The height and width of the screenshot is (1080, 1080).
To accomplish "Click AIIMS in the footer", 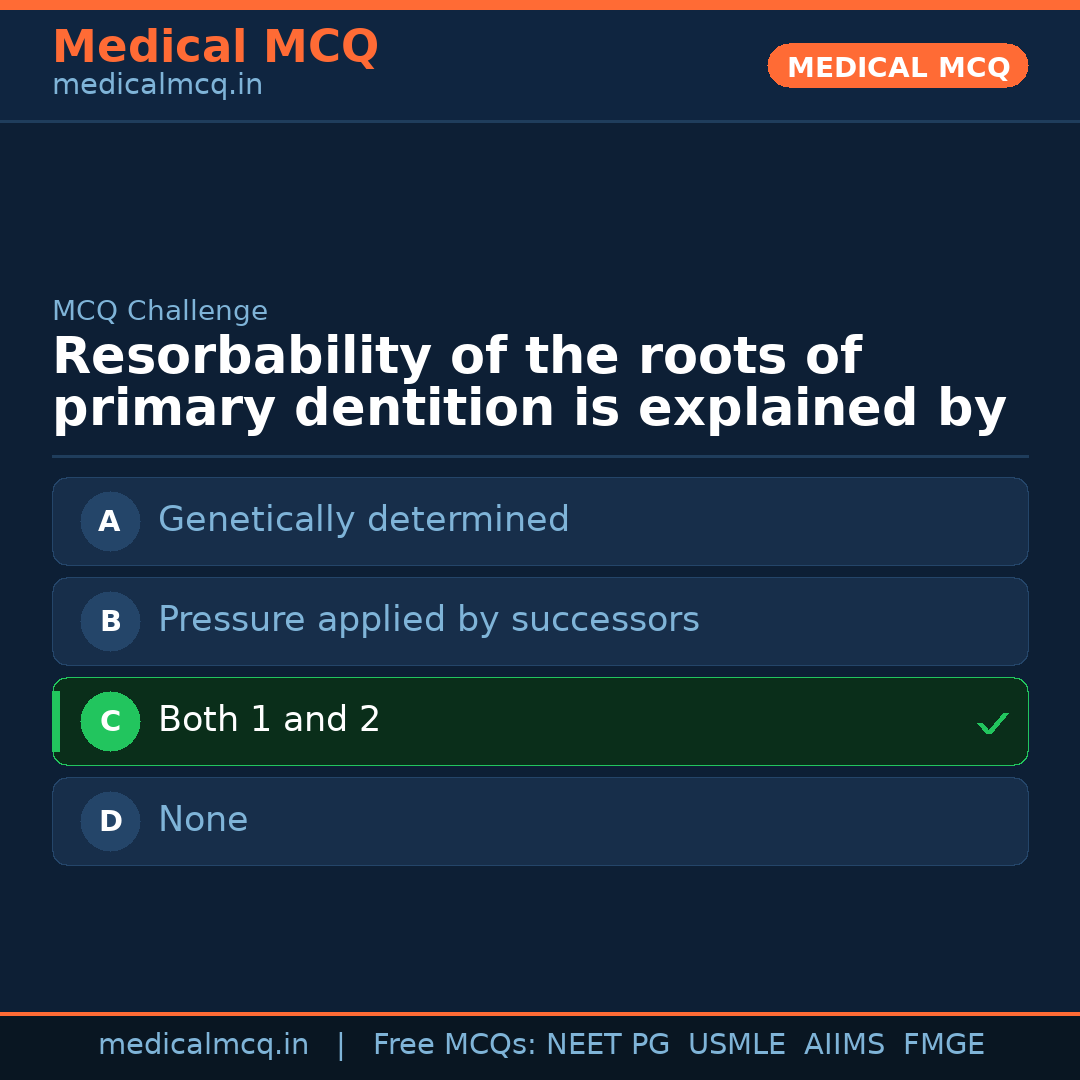I will click(844, 1045).
